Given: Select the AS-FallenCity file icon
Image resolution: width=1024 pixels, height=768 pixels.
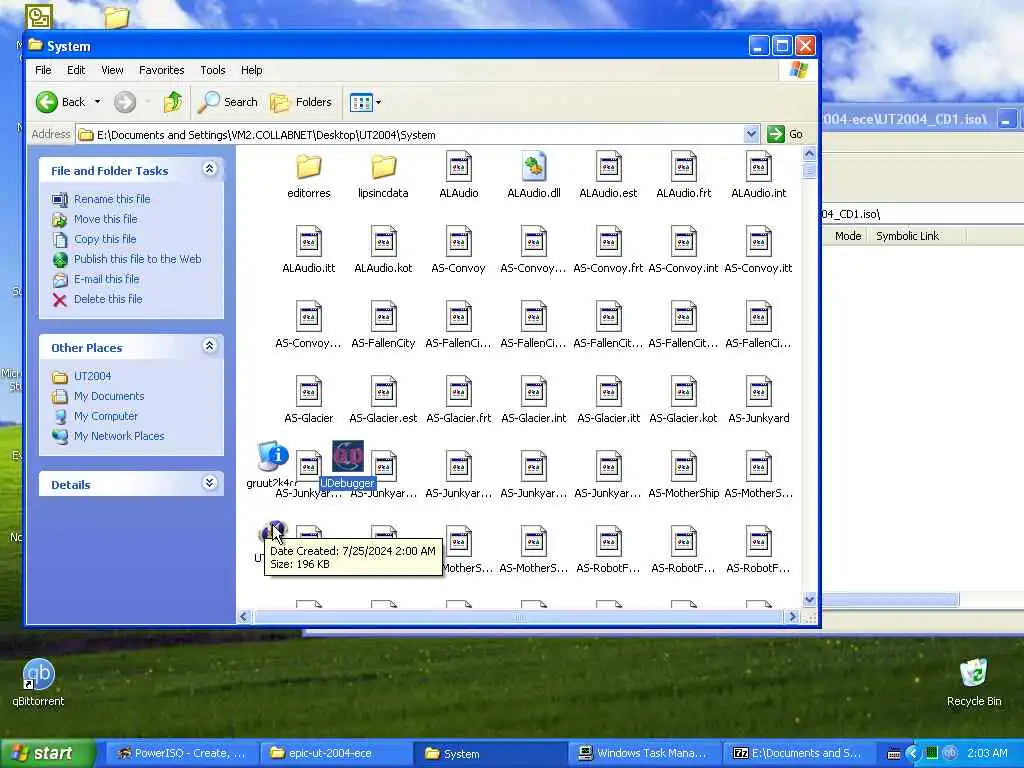Looking at the screenshot, I should pos(383,317).
